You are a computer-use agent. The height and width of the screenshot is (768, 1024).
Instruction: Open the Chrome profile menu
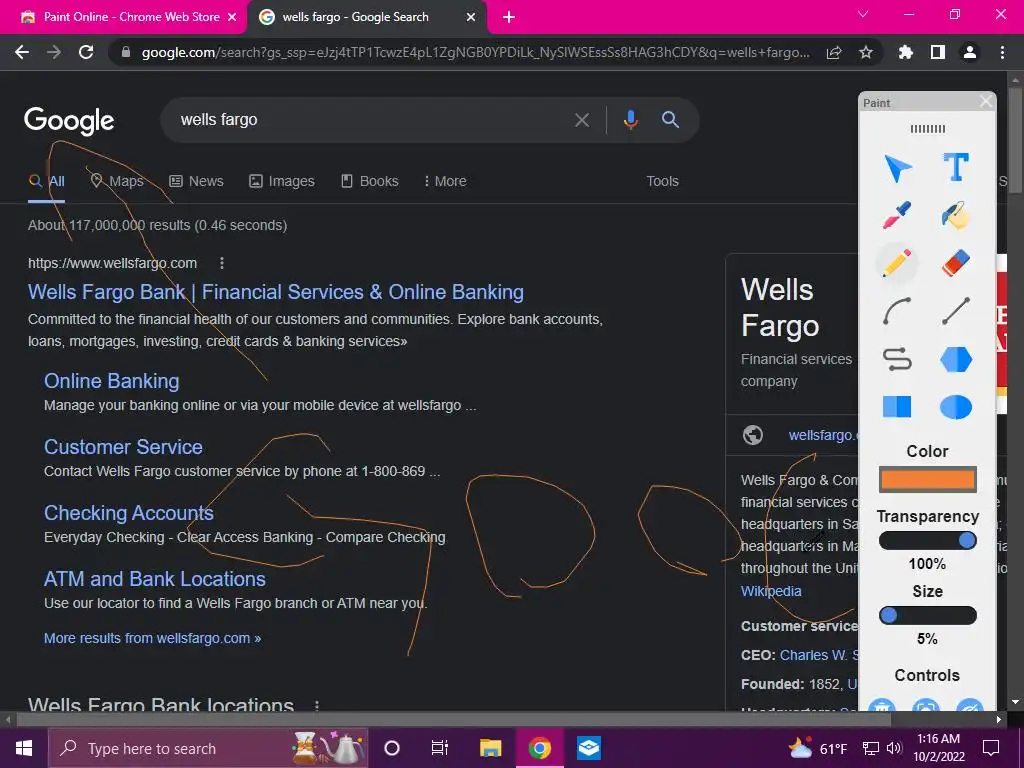970,52
